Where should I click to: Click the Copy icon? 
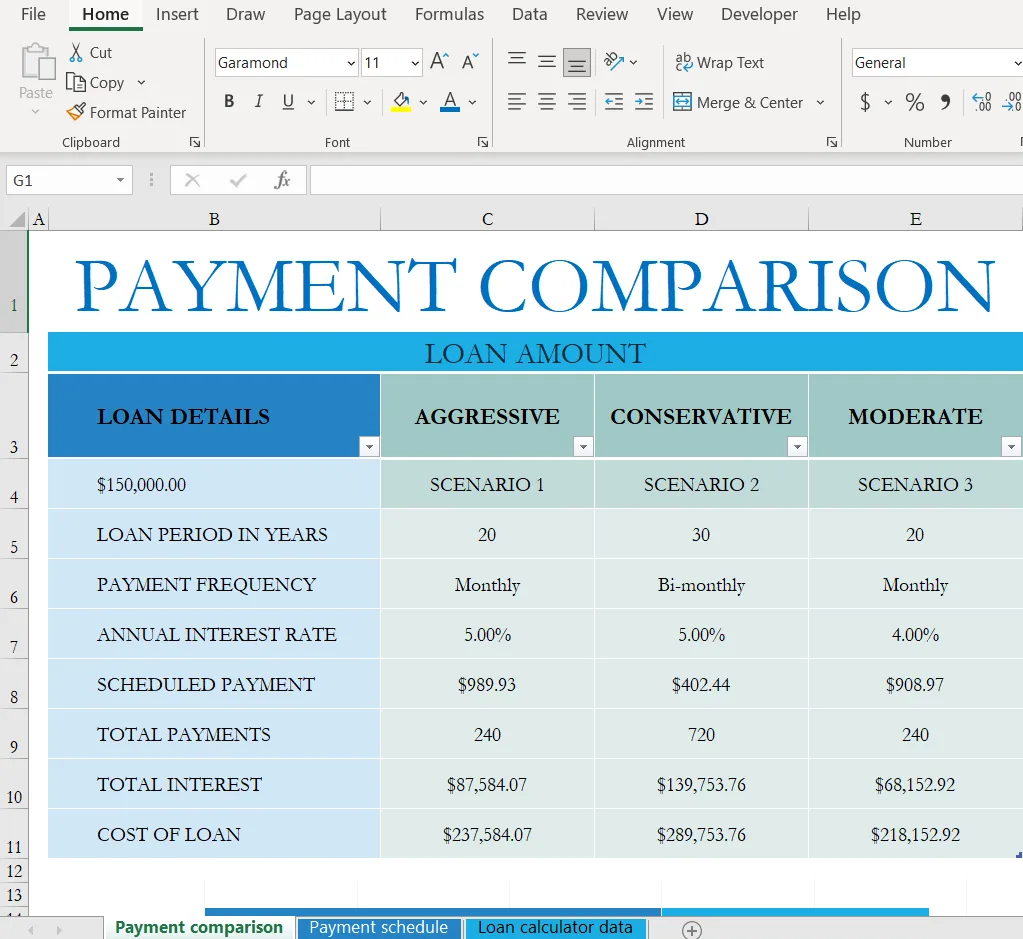76,82
